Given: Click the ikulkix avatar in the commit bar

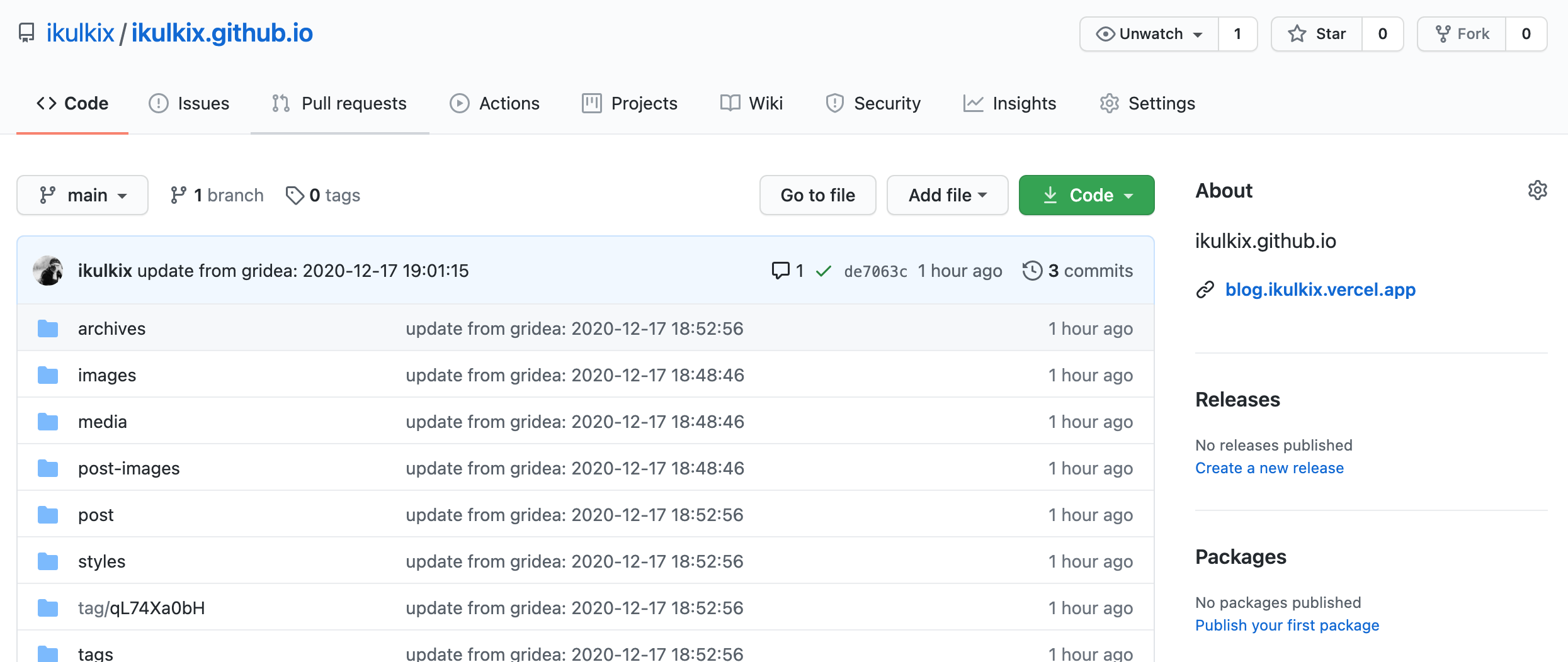Looking at the screenshot, I should point(48,271).
